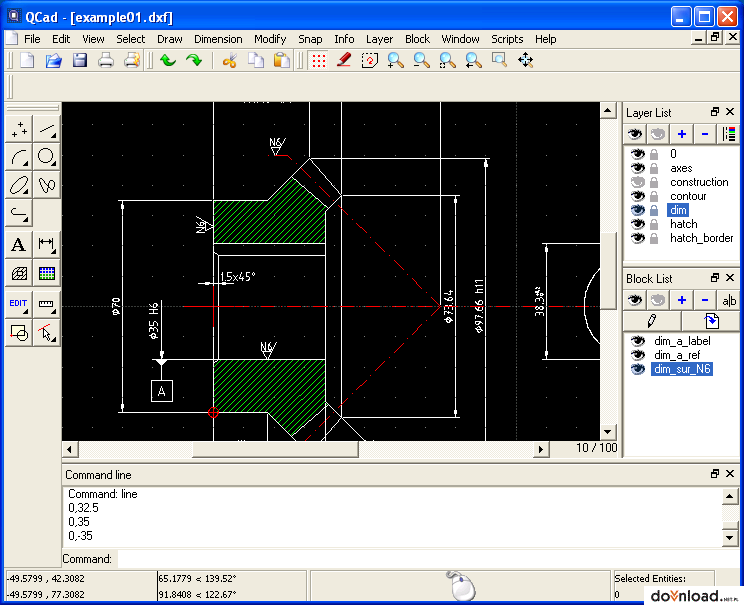Select the Splines tool
Screen dimensions: 744x605
click(x=46, y=185)
